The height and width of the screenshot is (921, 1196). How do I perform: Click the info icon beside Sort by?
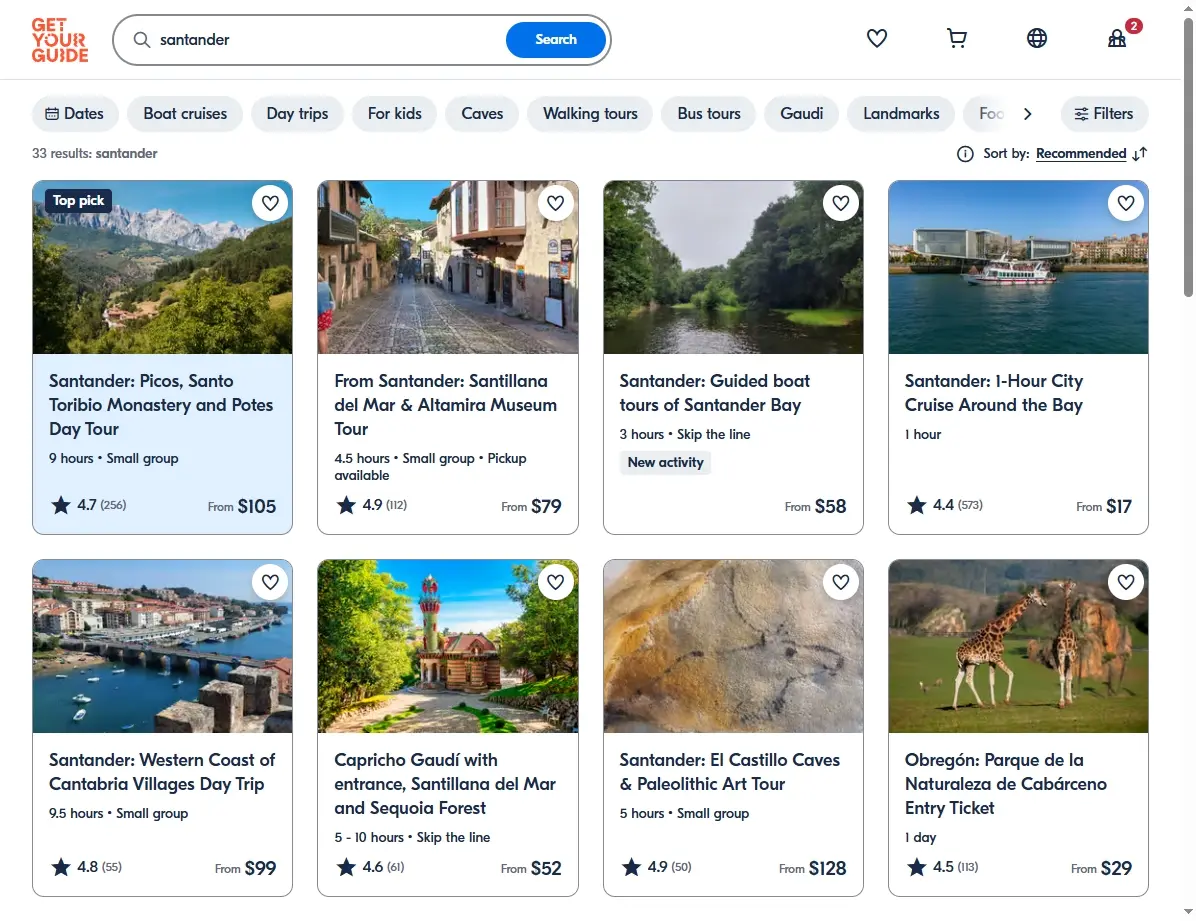(x=965, y=154)
